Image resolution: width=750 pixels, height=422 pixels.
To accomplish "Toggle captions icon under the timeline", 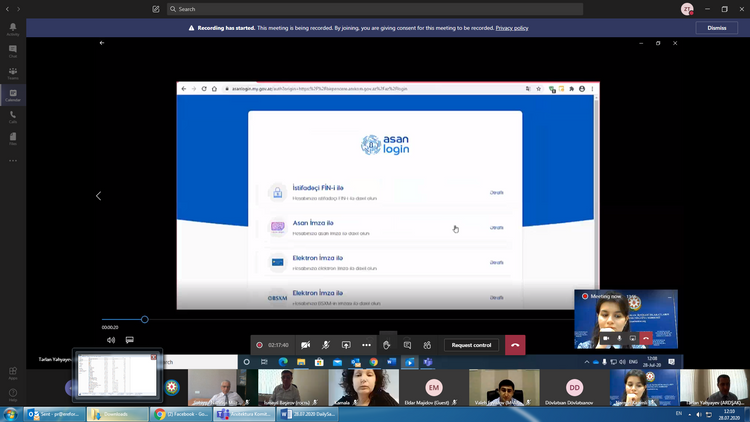I will point(130,340).
